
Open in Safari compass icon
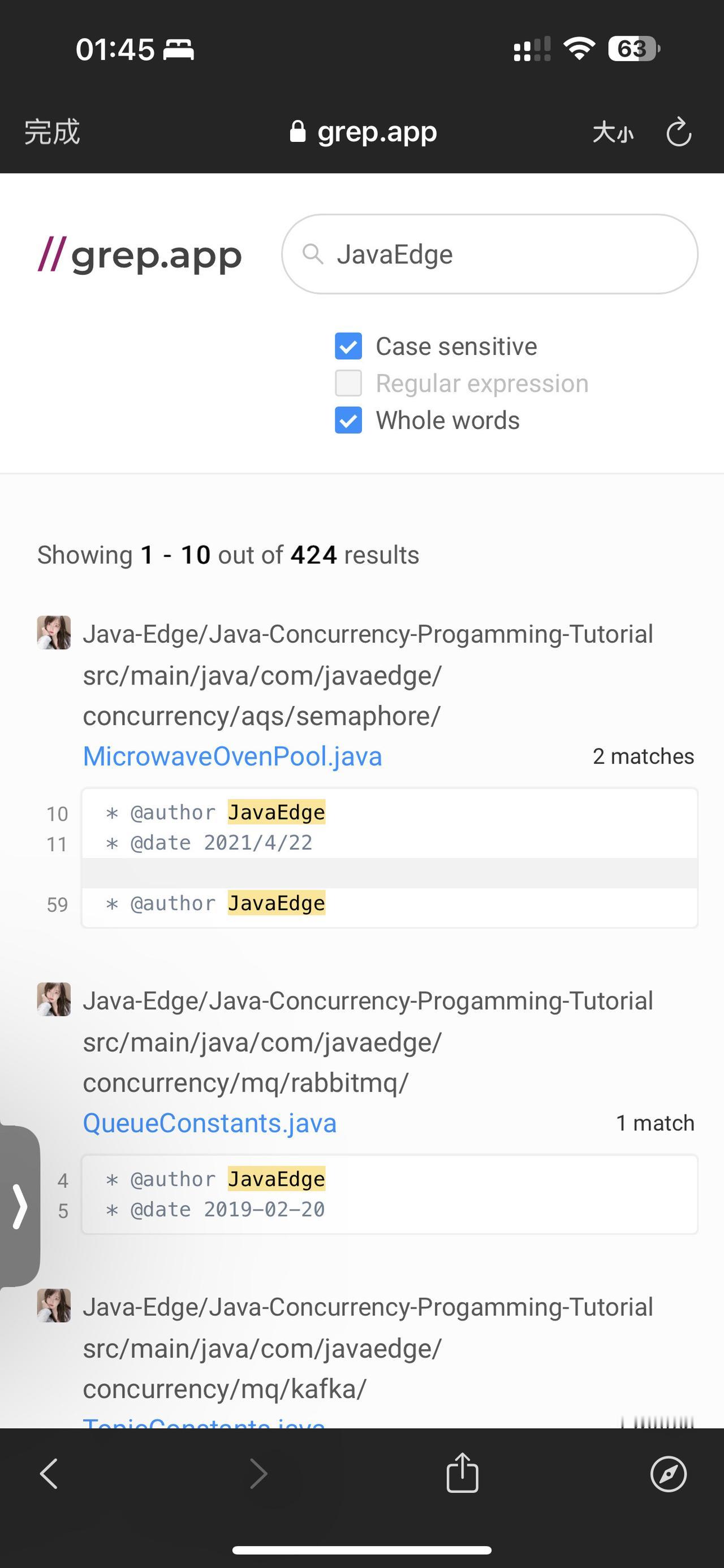point(668,1474)
